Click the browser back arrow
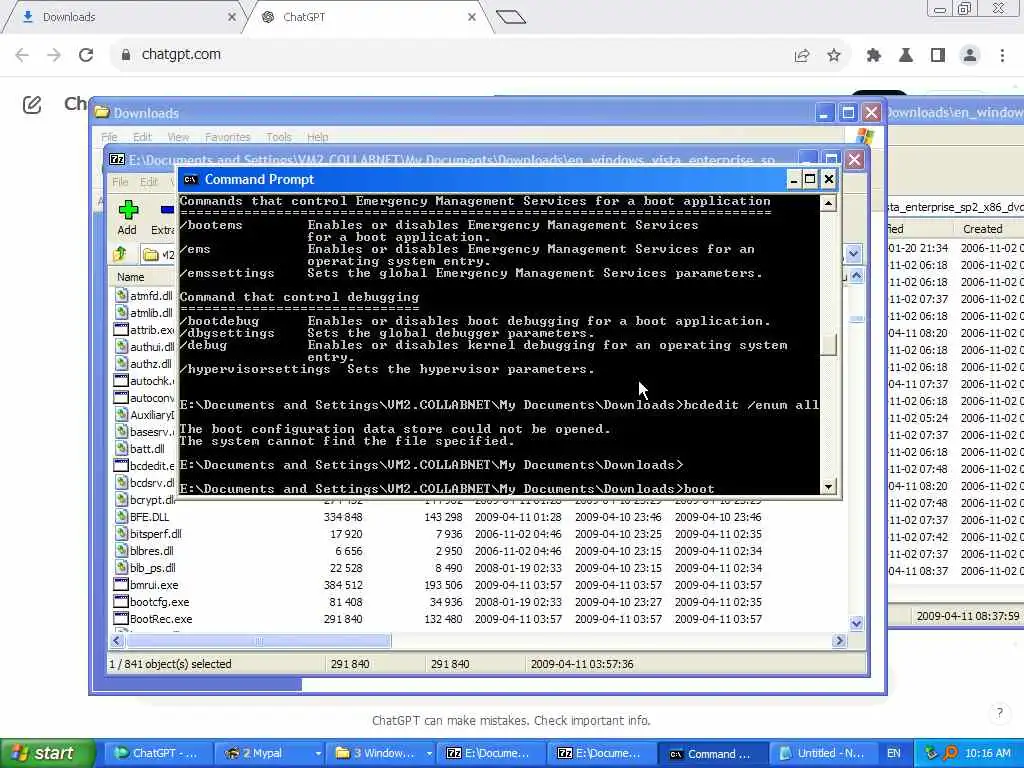 click(22, 55)
